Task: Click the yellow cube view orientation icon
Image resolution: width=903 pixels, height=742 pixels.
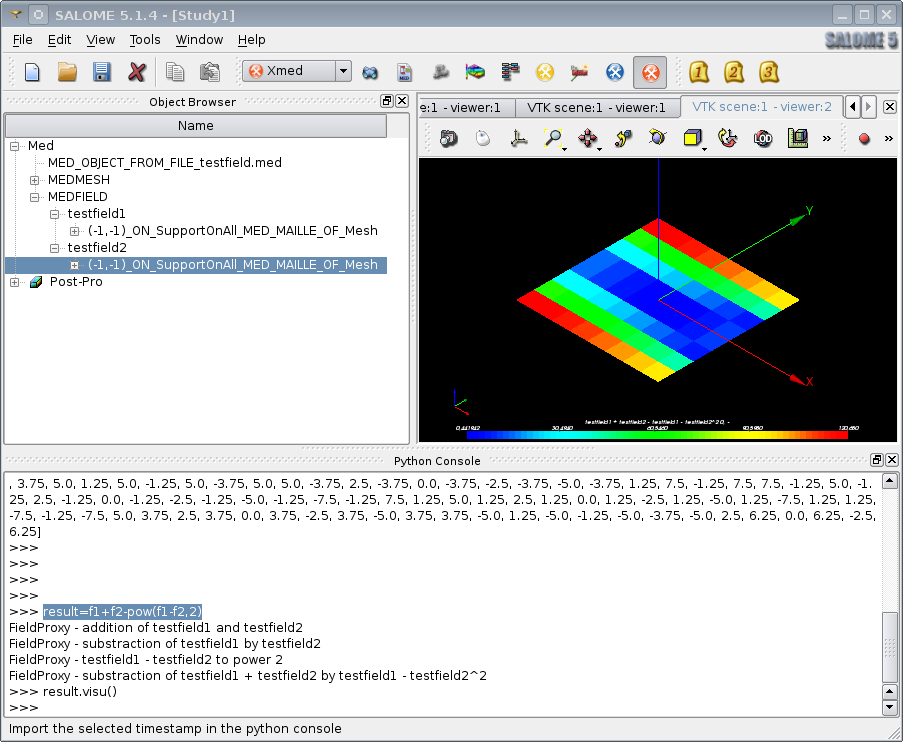Action: point(693,138)
